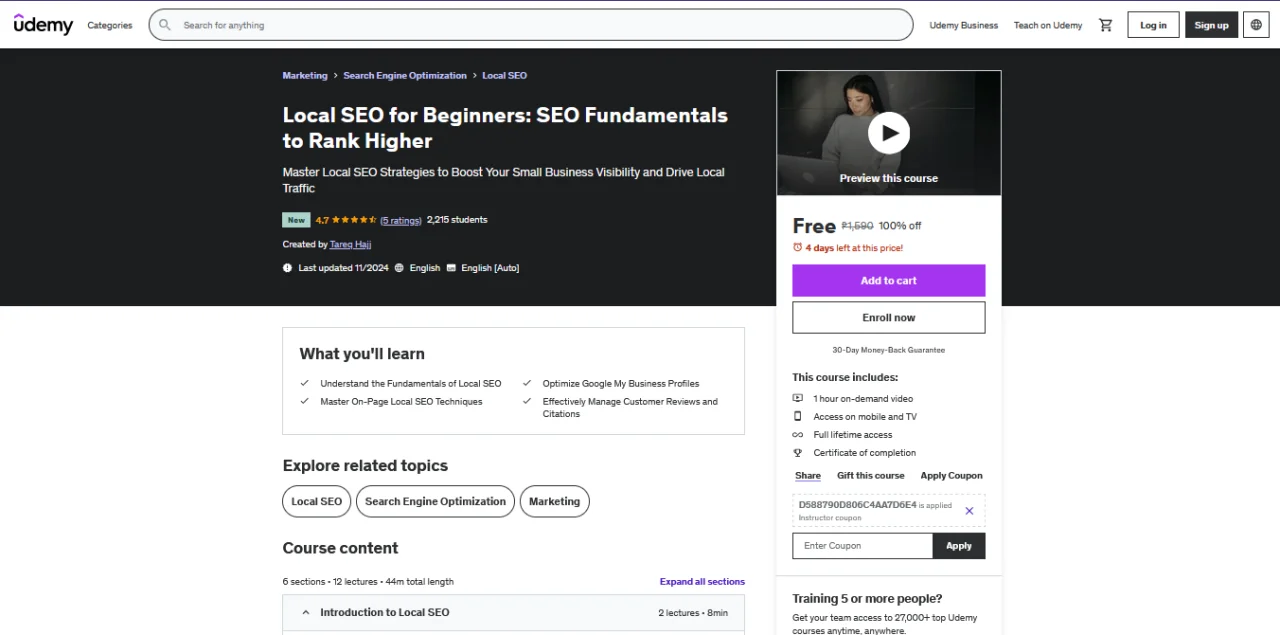Click the 30-Day Money-Back Guarantee text

point(888,350)
